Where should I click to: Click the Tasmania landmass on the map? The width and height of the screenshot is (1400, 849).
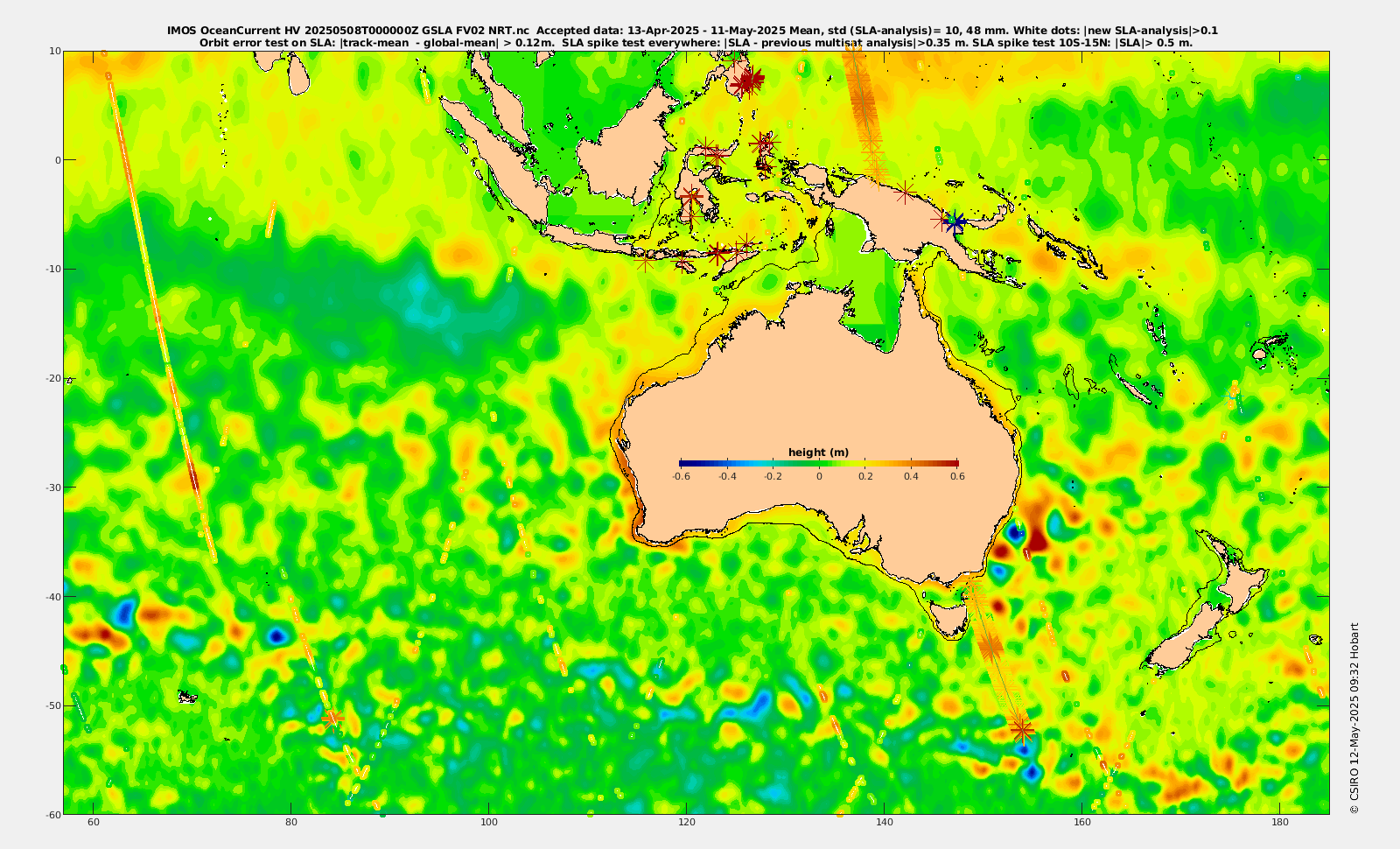coord(949,618)
